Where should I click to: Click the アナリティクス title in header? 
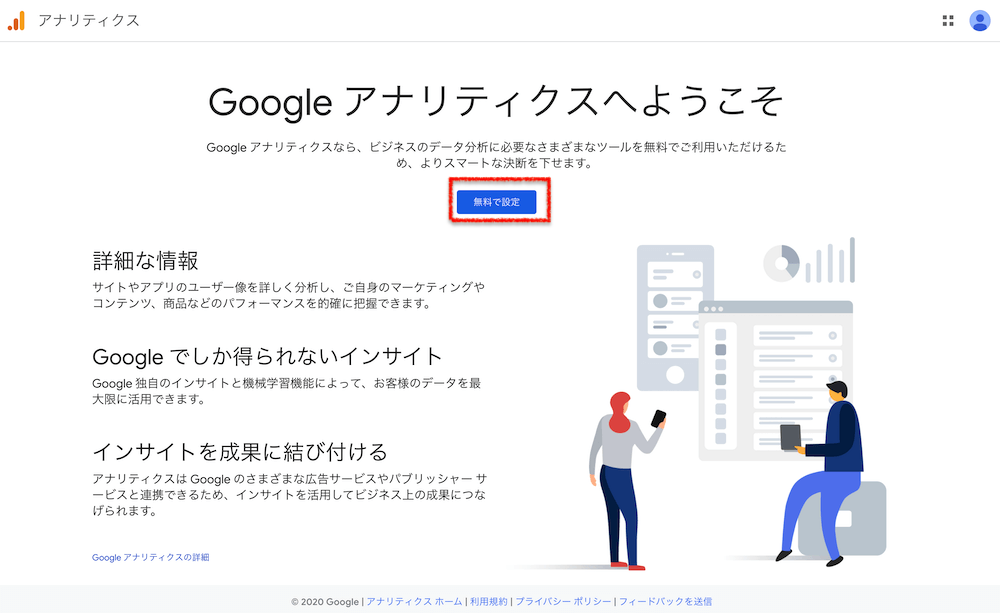point(89,20)
